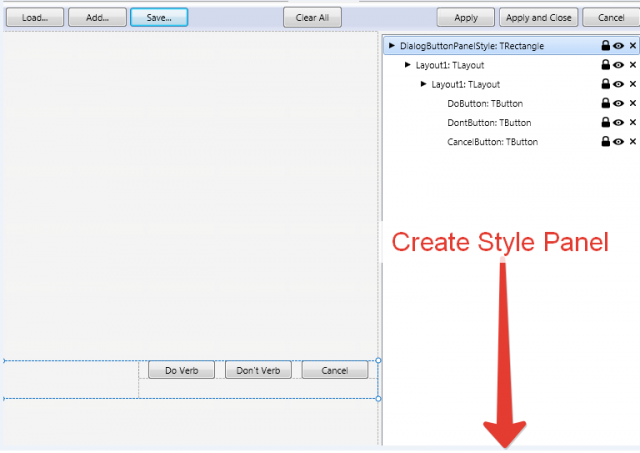Screen dimensions: 640x453
Task: Select DoButton: TButton in the tree
Action: tap(485, 104)
